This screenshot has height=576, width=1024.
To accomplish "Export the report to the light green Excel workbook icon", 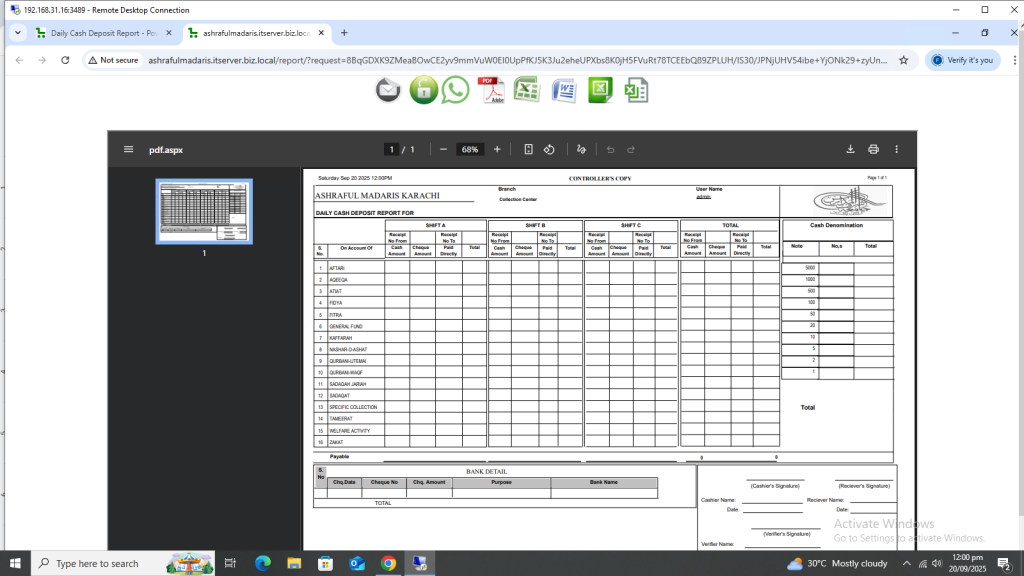I will (526, 90).
